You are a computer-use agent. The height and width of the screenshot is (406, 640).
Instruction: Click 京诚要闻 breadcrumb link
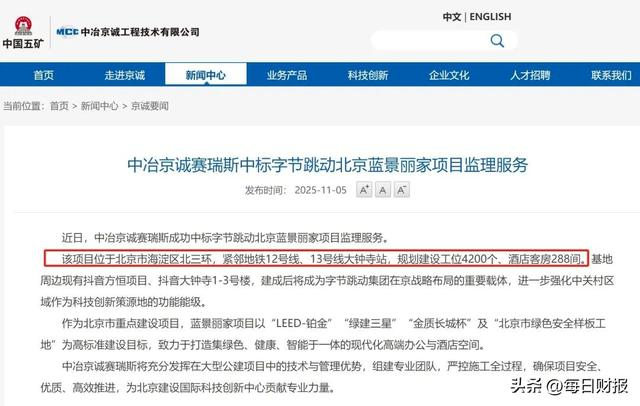tap(150, 106)
